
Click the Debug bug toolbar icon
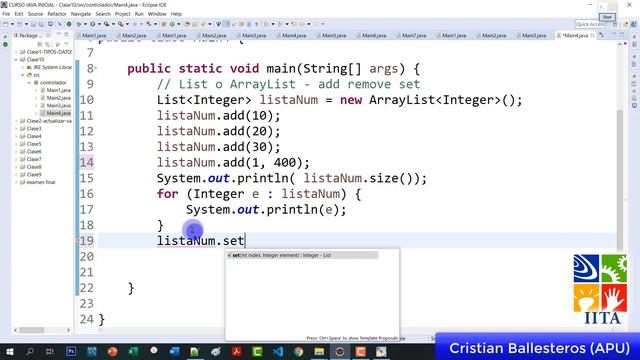click(x=79, y=24)
